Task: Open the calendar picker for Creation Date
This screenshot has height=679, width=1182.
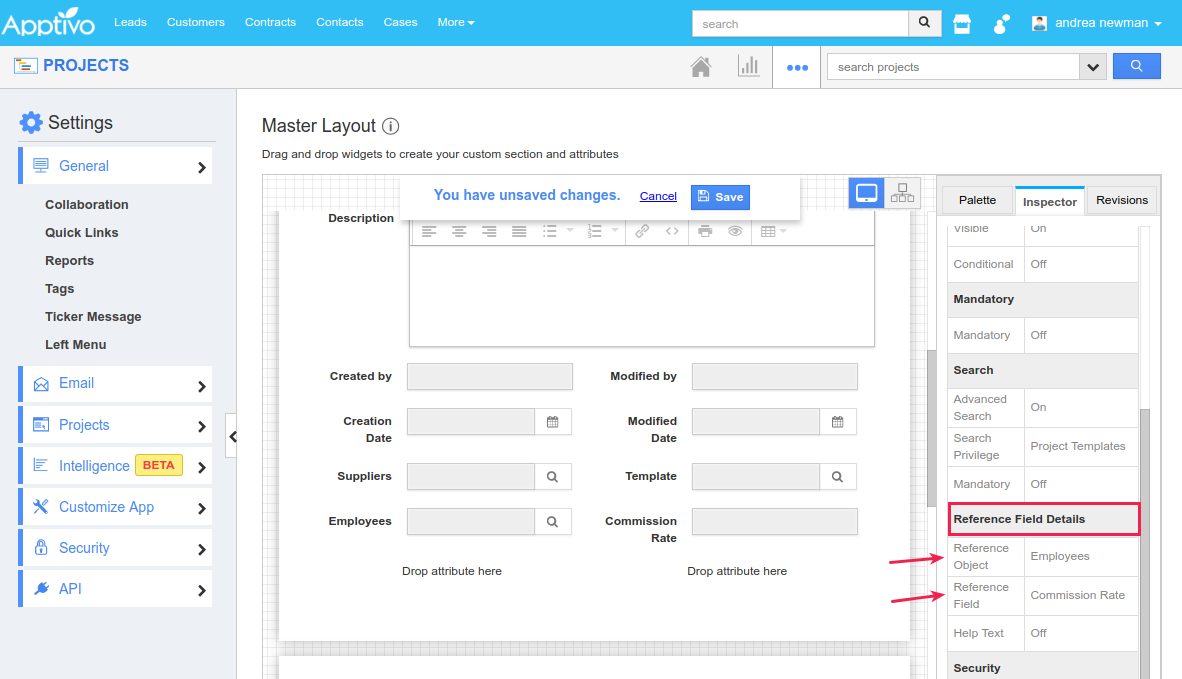Action: (x=554, y=421)
